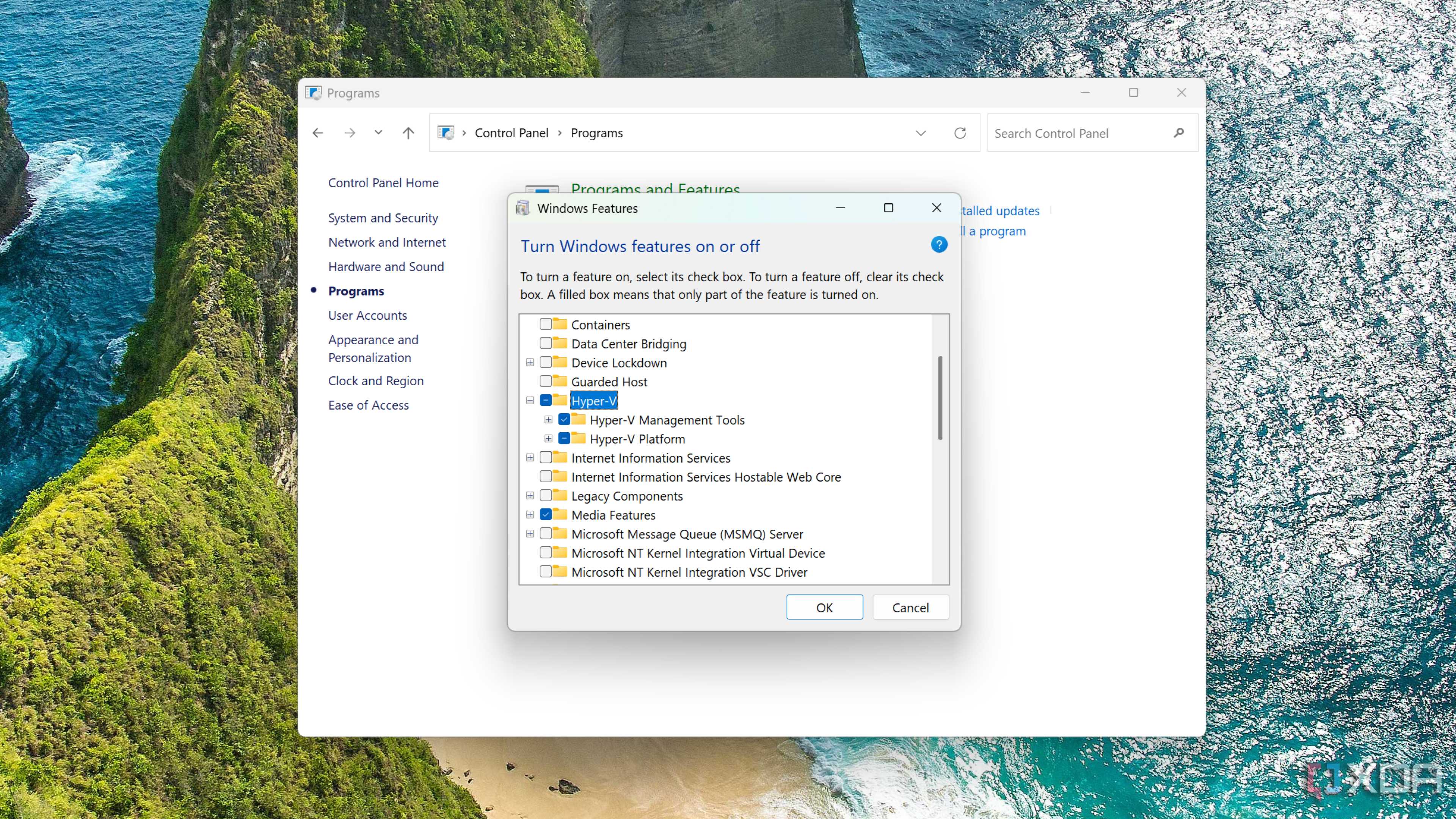This screenshot has height=819, width=1456.
Task: Click the Hyper-V Platform folder icon
Action: click(x=578, y=438)
